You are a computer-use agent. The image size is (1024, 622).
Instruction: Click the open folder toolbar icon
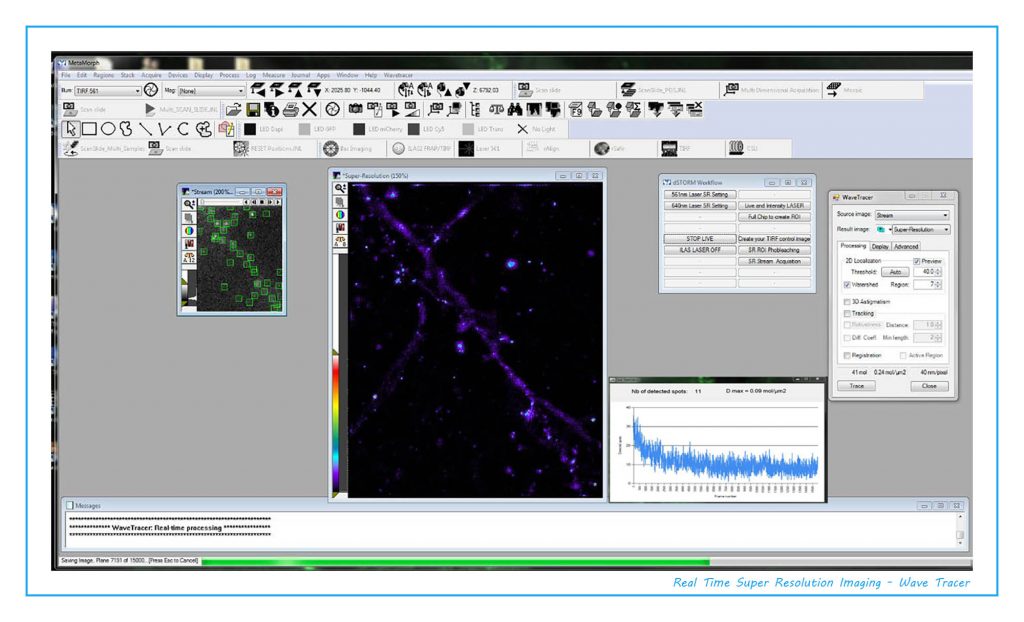click(x=233, y=109)
